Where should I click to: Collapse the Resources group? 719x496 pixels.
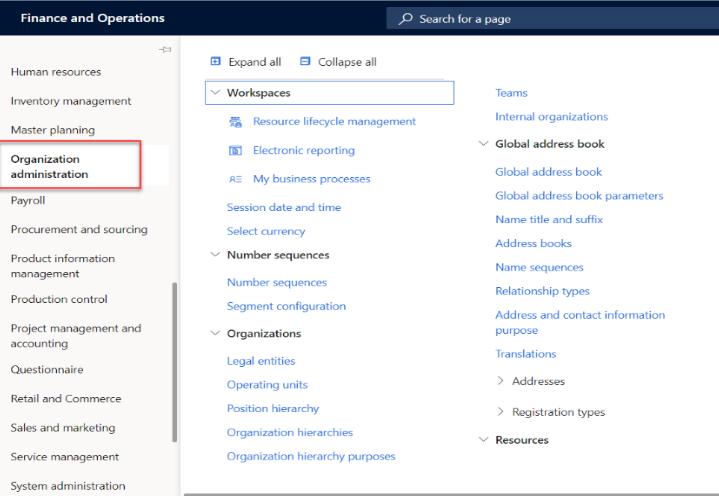click(x=483, y=440)
